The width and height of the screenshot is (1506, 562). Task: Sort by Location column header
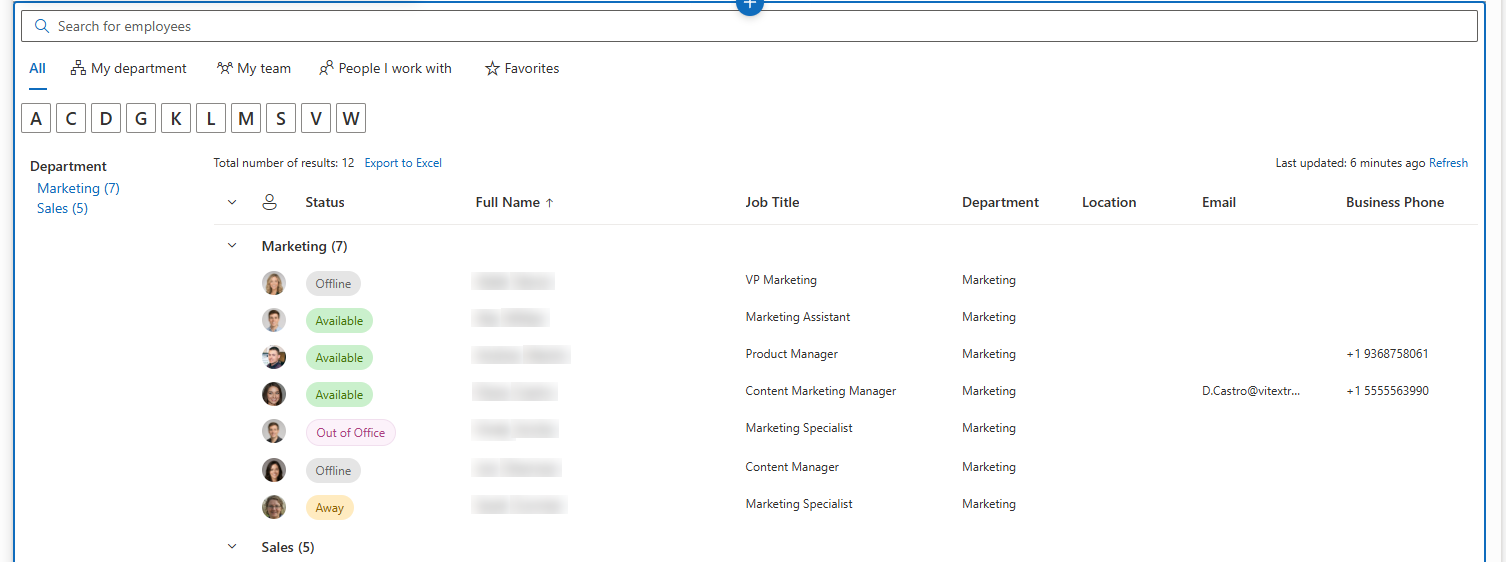[x=1109, y=202]
